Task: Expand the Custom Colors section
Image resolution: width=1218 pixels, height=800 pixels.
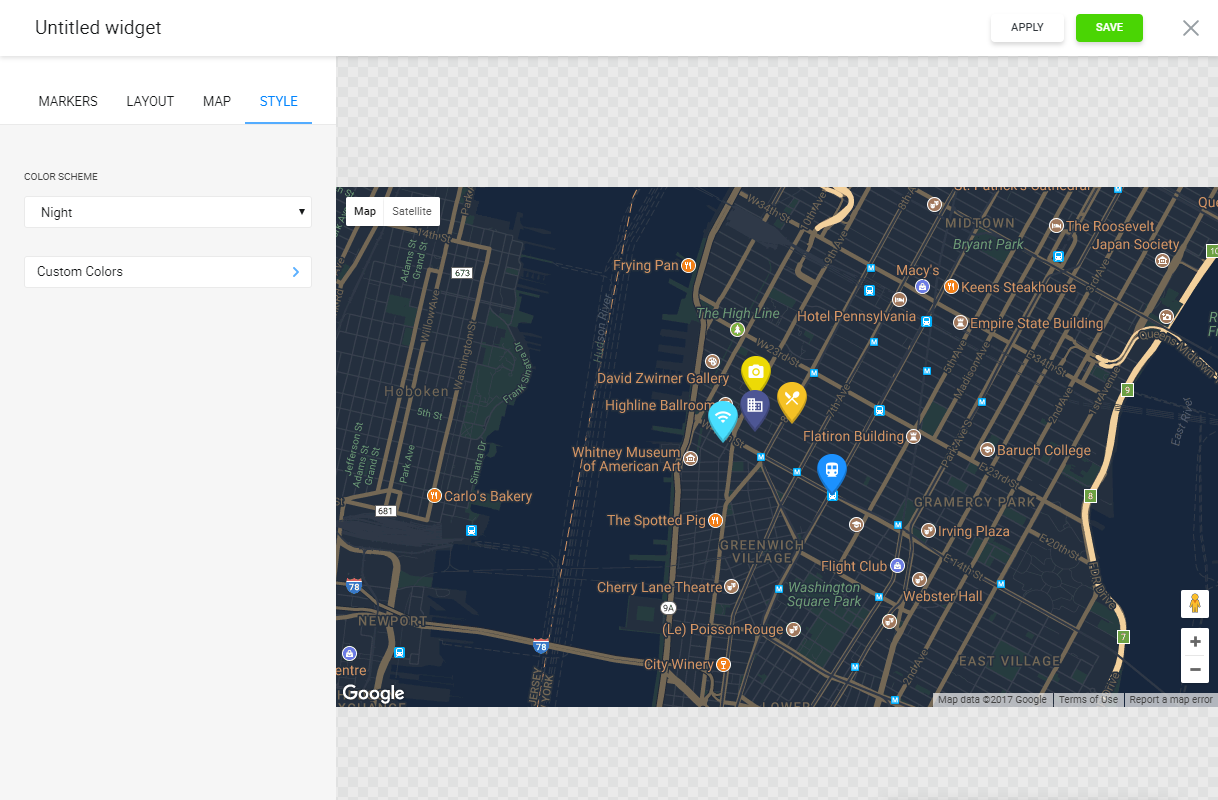Action: click(168, 272)
